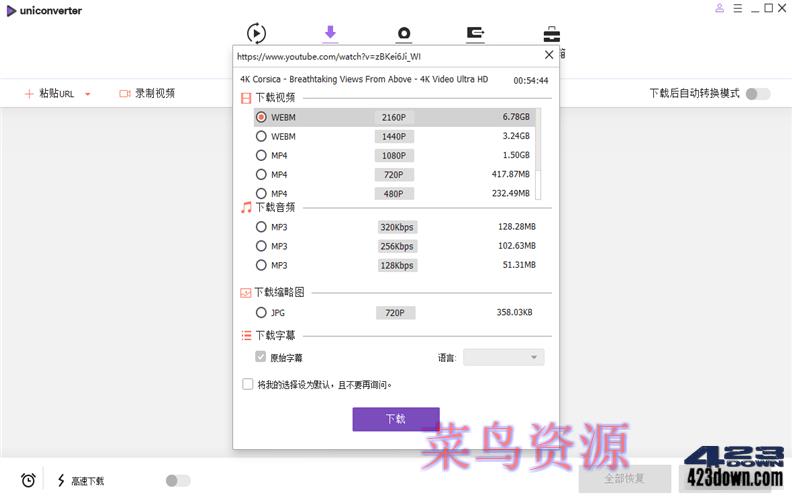Click the 3.24GB file size

point(516,136)
